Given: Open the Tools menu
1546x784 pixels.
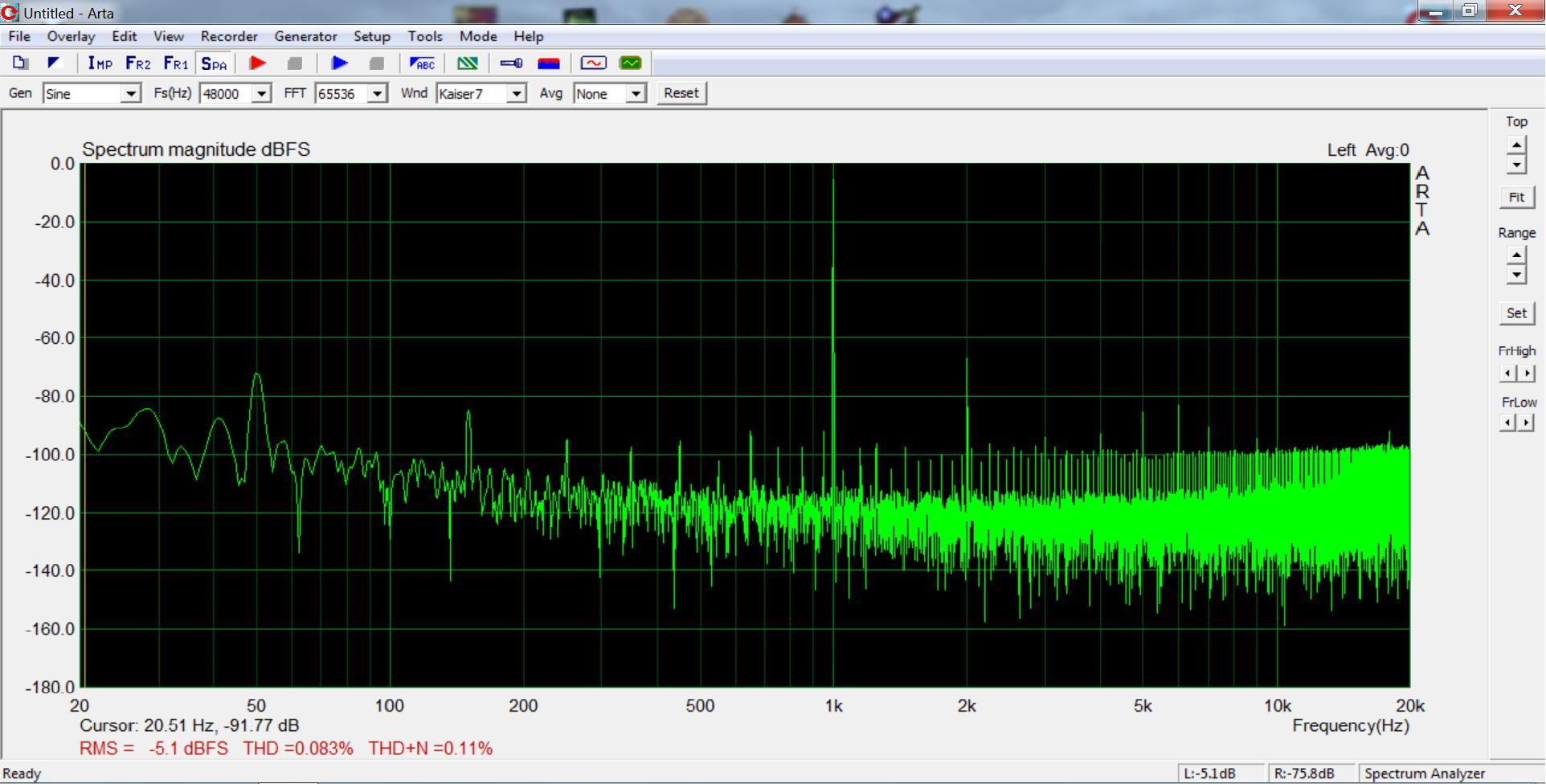Looking at the screenshot, I should [425, 36].
